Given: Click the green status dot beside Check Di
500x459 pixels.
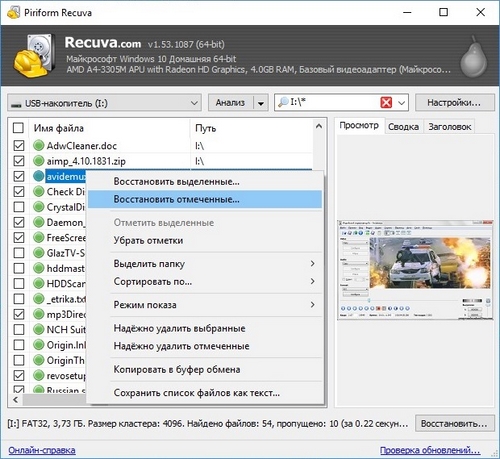Looking at the screenshot, I should 39,191.
